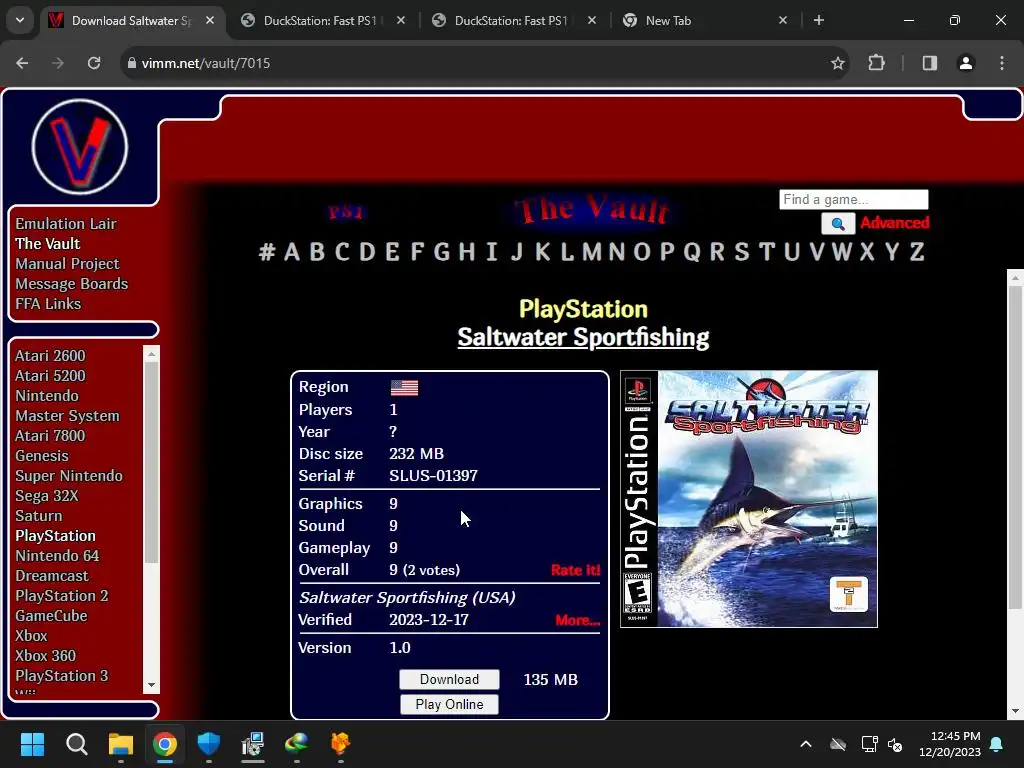Screen dimensions: 1024x768
Task: Click the Saltwater Sportfishing title link
Action: [583, 338]
